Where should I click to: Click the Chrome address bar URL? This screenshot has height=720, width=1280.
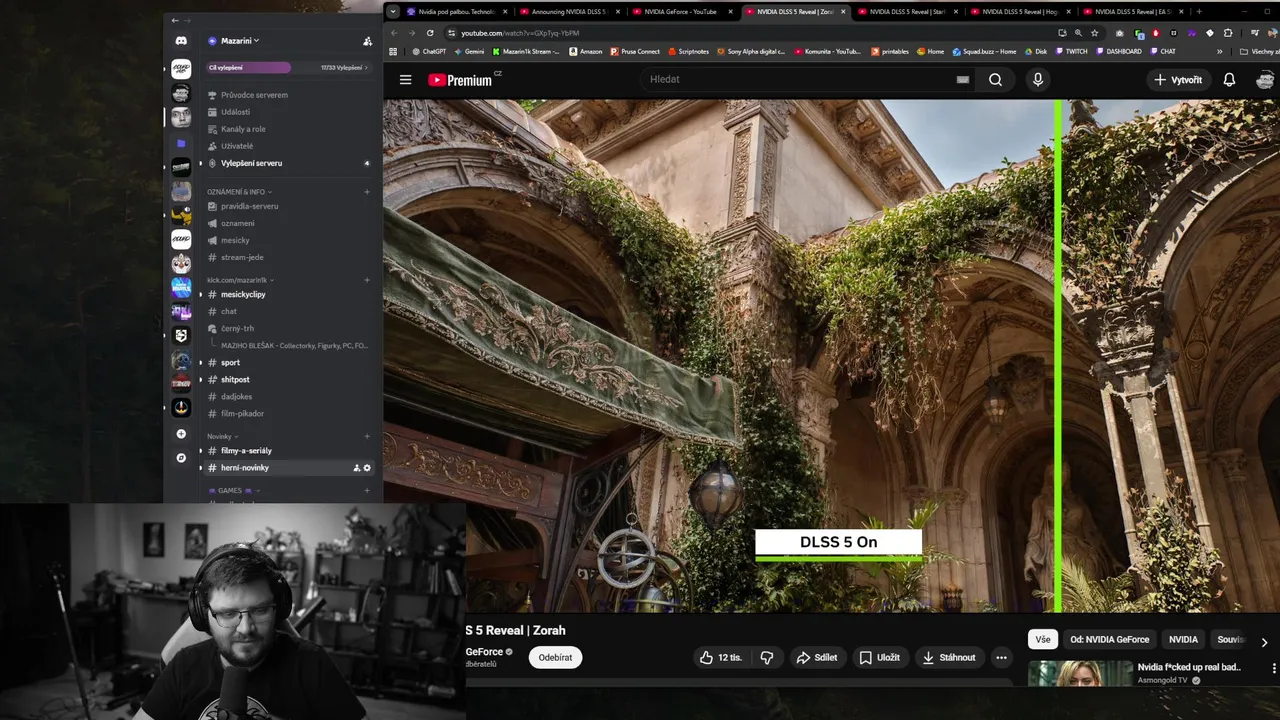pos(519,33)
